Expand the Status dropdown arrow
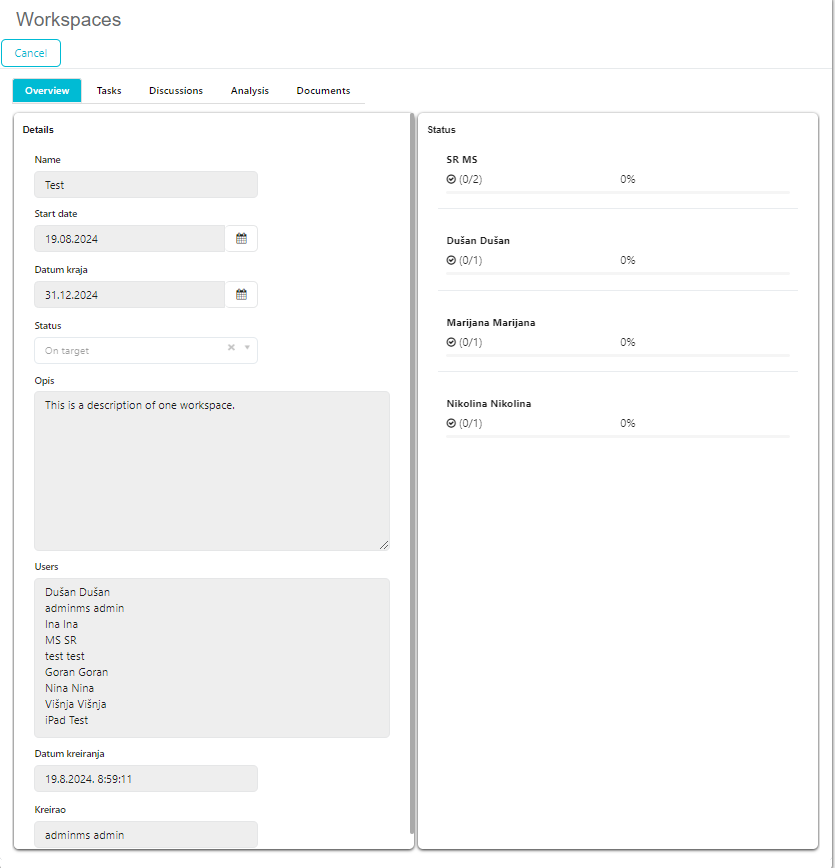835x868 pixels. tap(247, 348)
